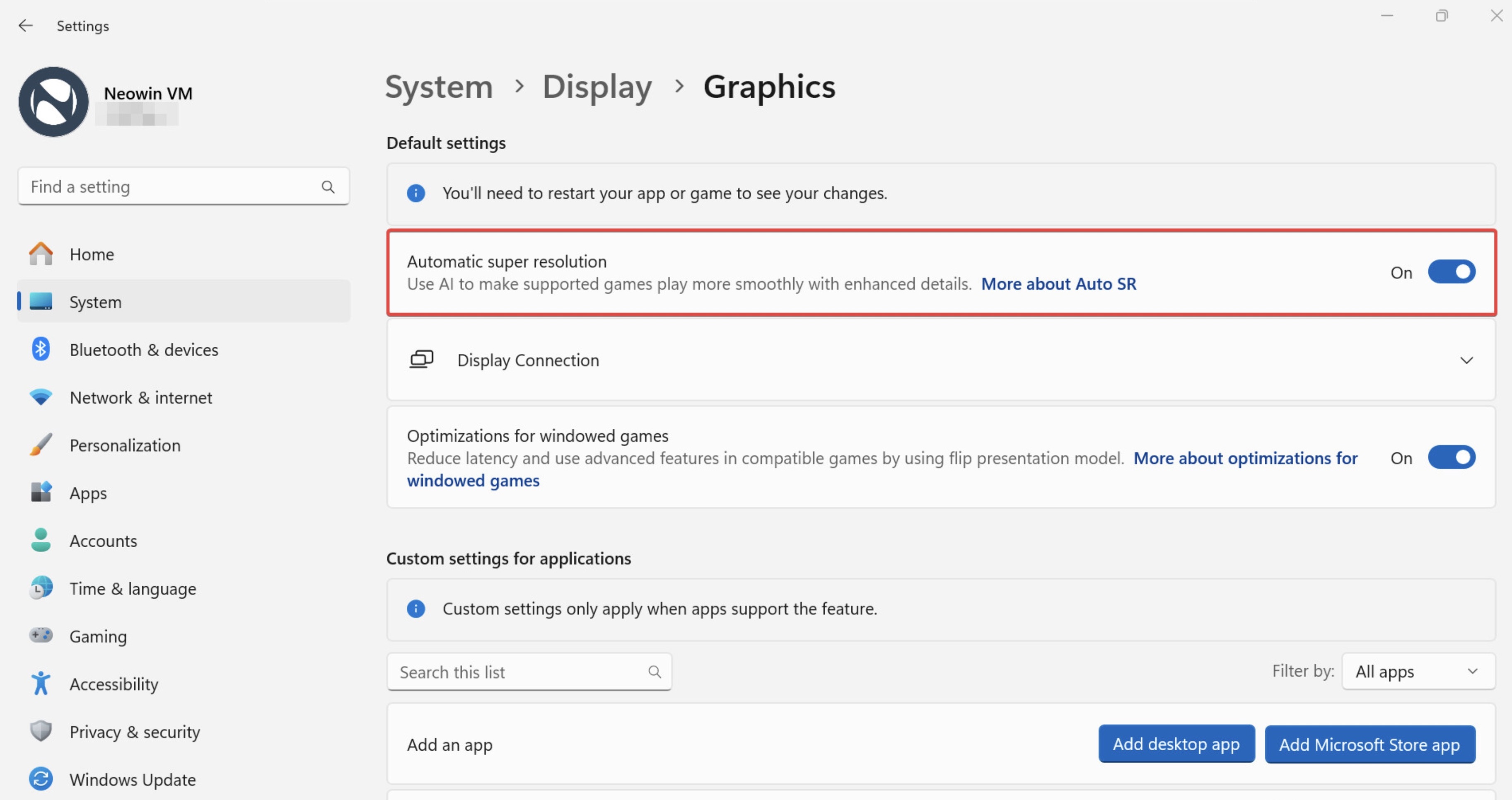Disable Optimizations for windowed games toggle
Viewport: 1512px width, 800px height.
click(x=1451, y=458)
